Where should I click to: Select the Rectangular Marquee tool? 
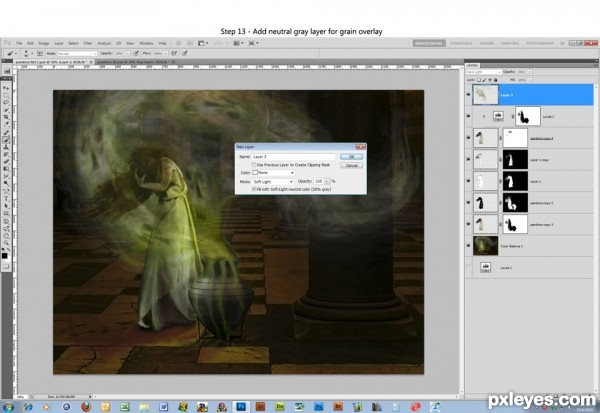coord(7,95)
